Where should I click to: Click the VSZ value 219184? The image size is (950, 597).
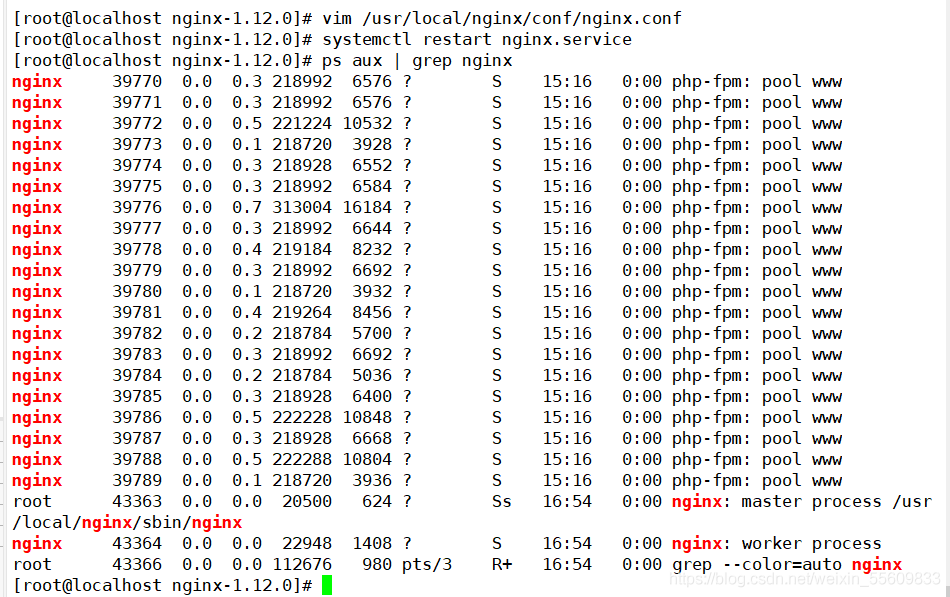[x=302, y=250]
